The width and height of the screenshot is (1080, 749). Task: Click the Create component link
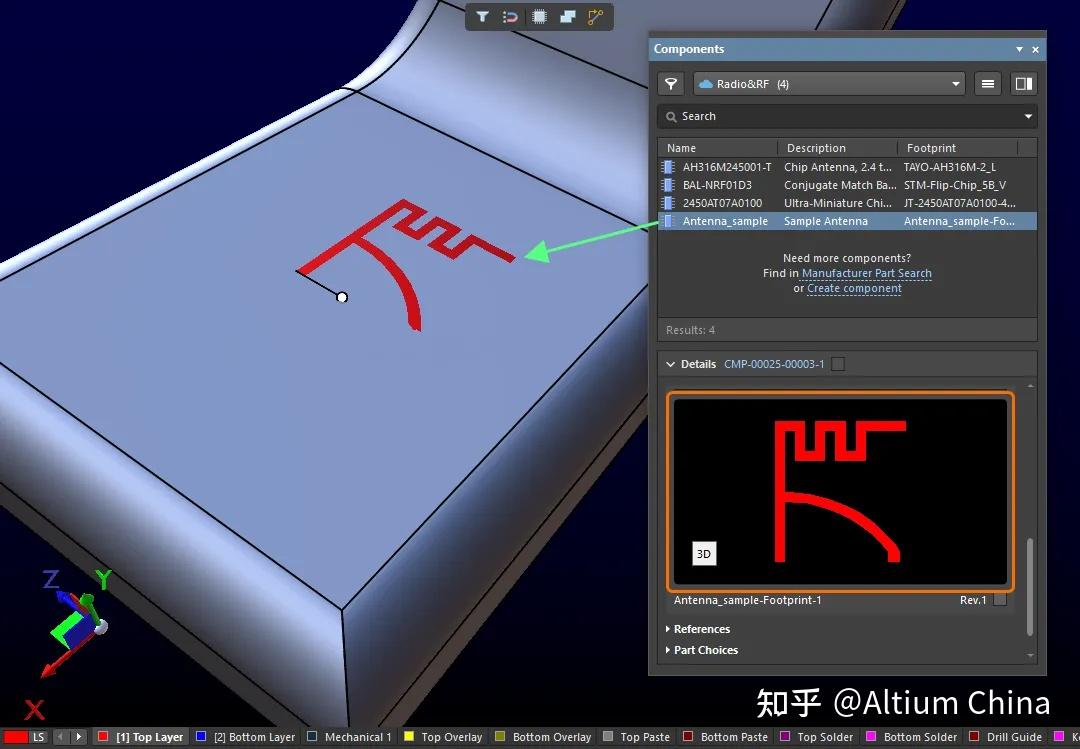(x=854, y=289)
